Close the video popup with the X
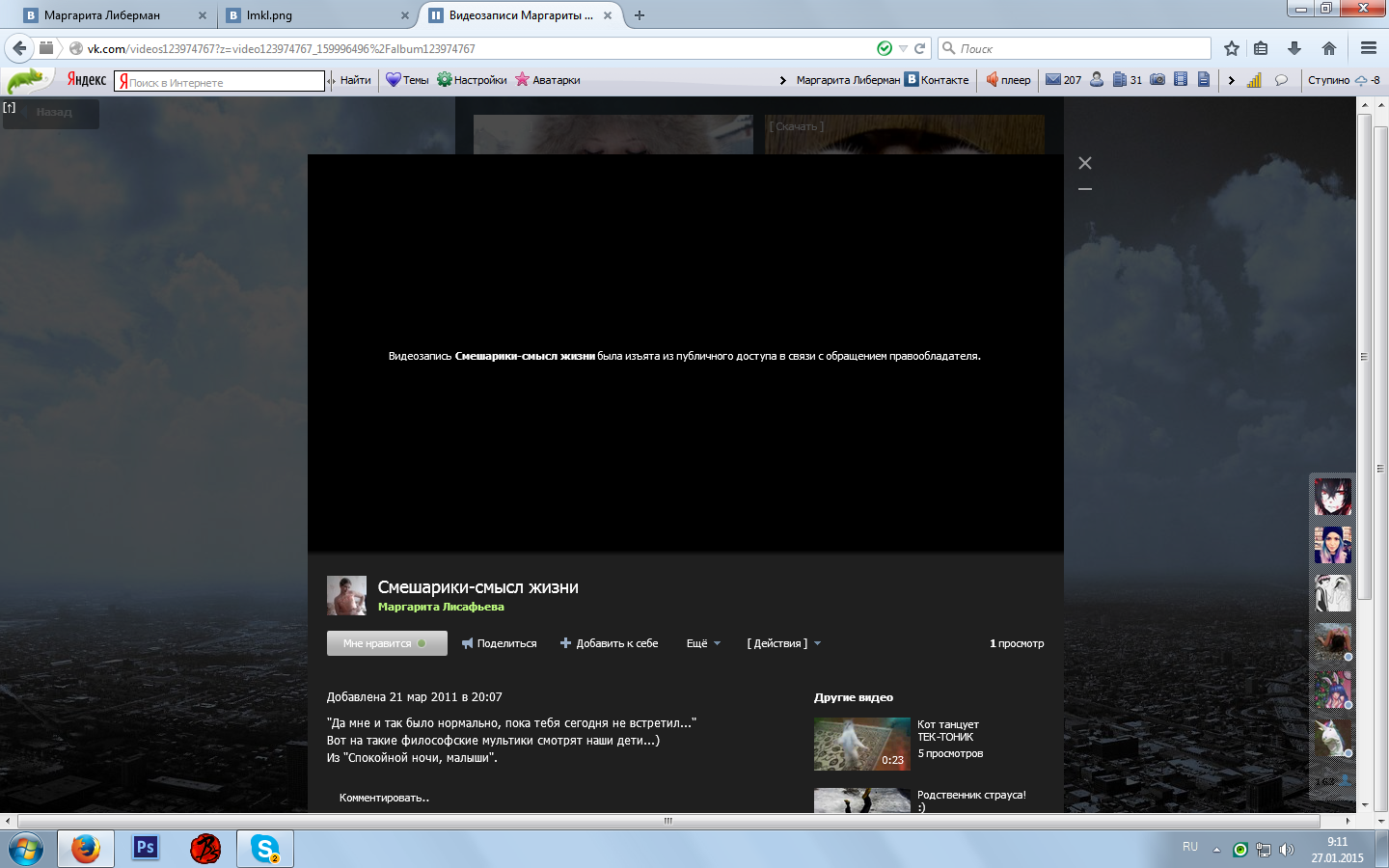The image size is (1389, 868). pos(1085,163)
